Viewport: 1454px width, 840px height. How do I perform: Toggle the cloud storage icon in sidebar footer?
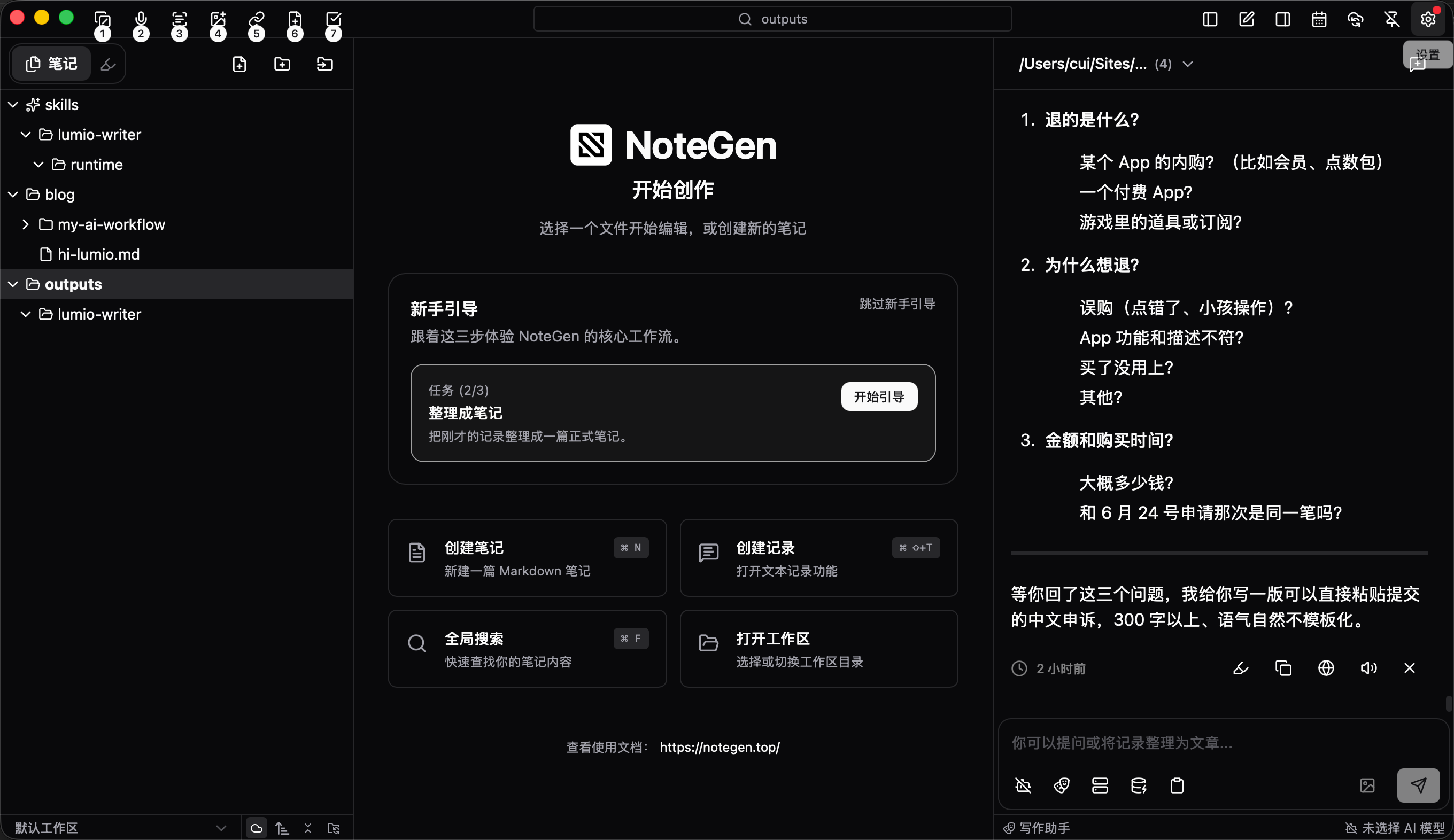(256, 828)
